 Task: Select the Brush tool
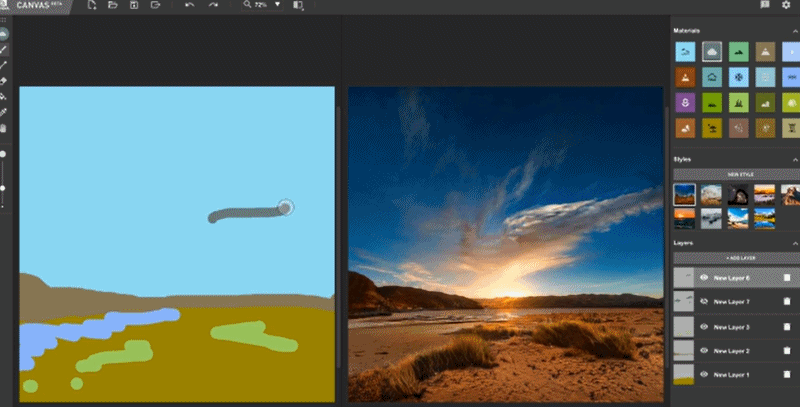point(4,49)
